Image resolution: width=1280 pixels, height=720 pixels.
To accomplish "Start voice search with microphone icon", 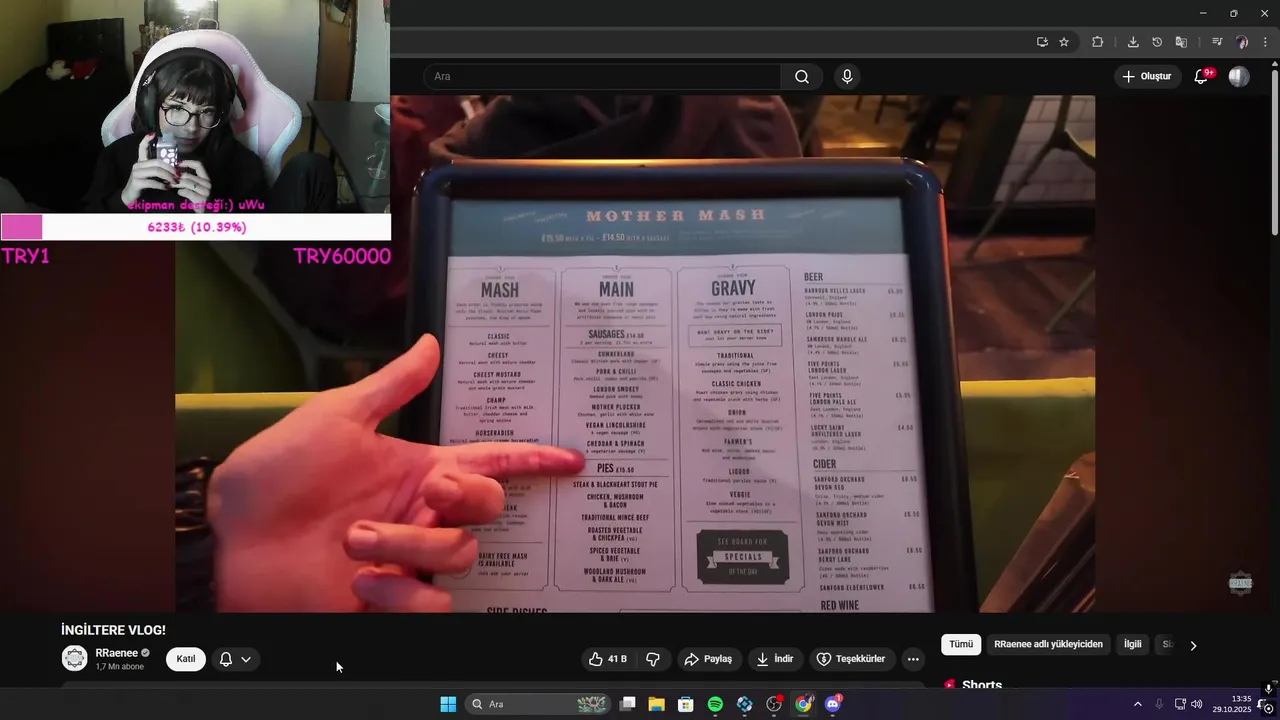I will coord(847,77).
